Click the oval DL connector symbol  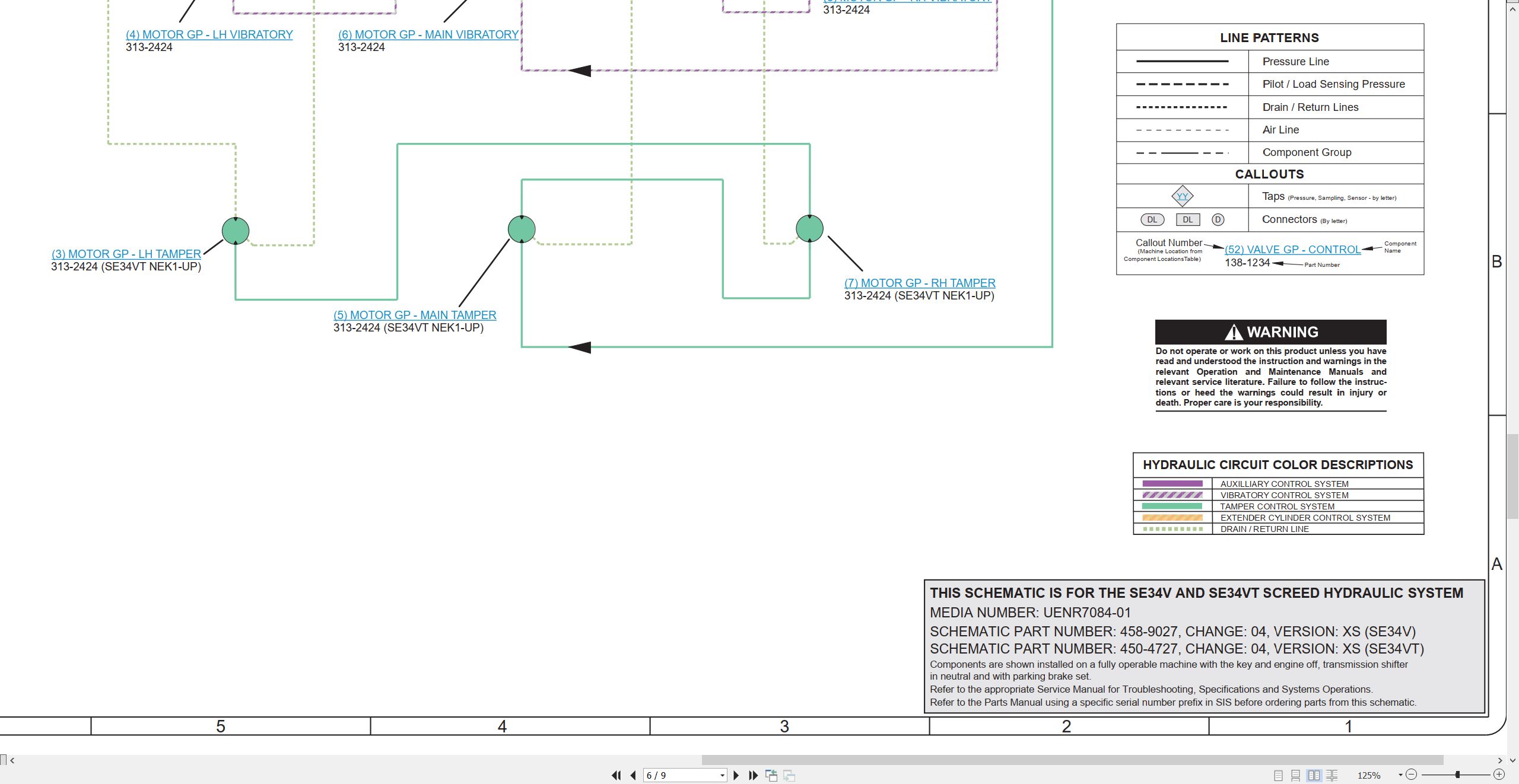coord(1152,219)
